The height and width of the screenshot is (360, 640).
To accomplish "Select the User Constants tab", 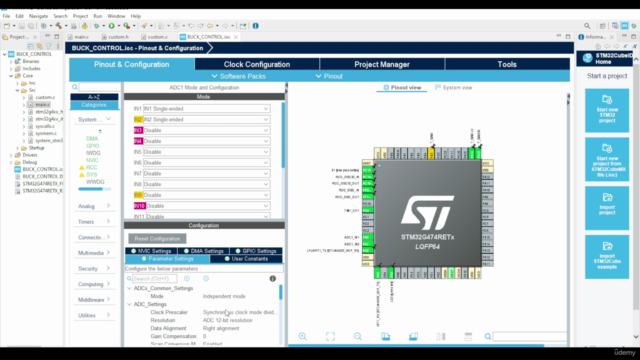I will pos(246,259).
